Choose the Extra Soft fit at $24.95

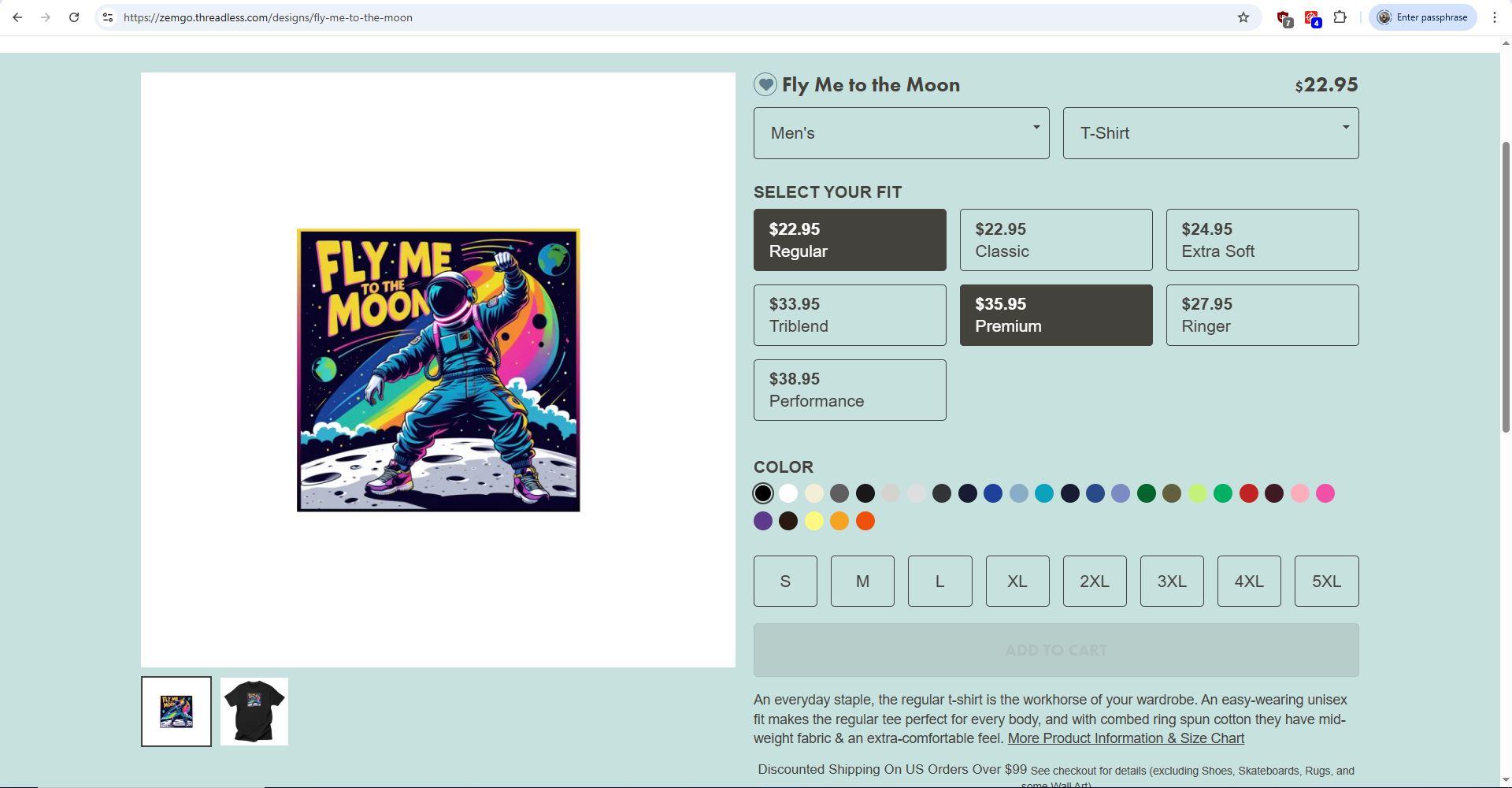coord(1262,240)
